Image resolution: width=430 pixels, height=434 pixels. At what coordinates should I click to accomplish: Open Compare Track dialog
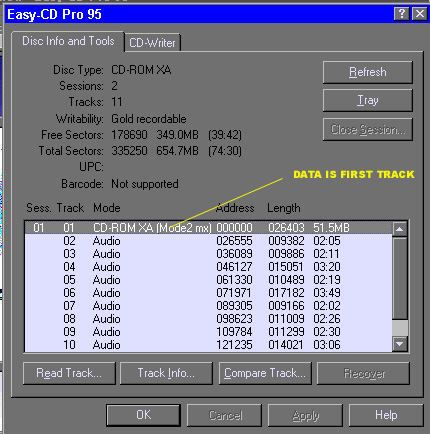point(265,373)
